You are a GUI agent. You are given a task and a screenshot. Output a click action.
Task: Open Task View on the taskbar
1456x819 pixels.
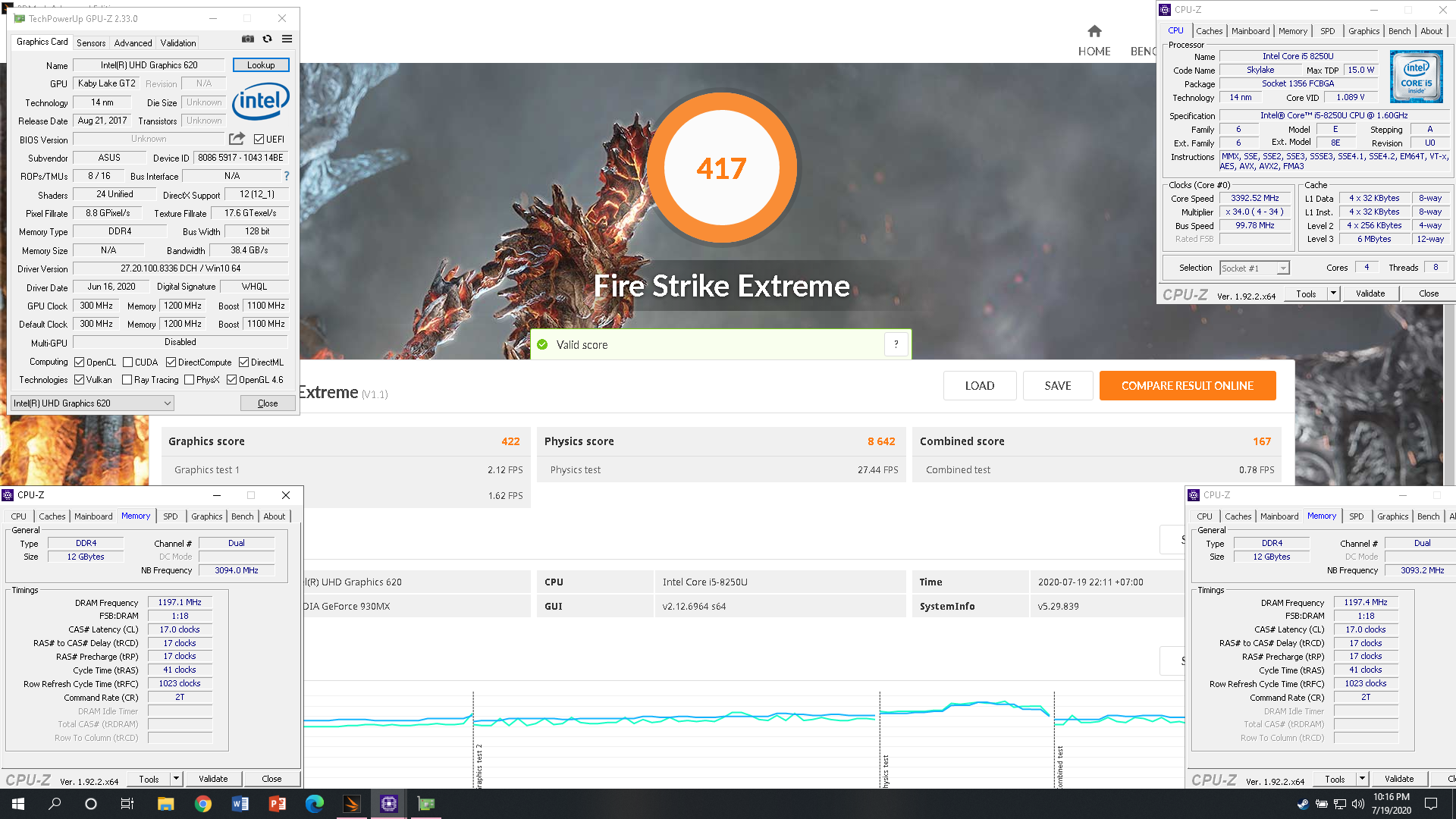click(x=127, y=804)
